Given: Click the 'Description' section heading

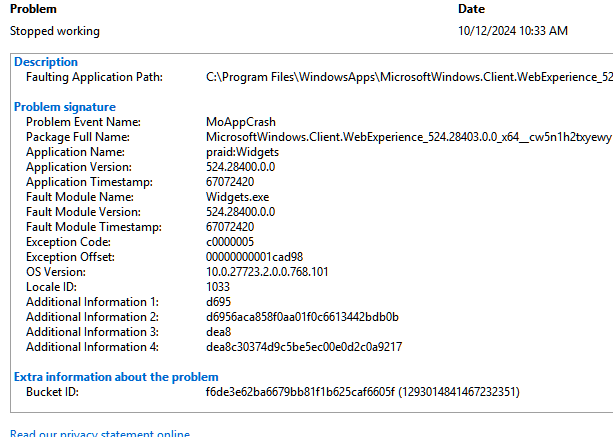Looking at the screenshot, I should click(x=46, y=62).
